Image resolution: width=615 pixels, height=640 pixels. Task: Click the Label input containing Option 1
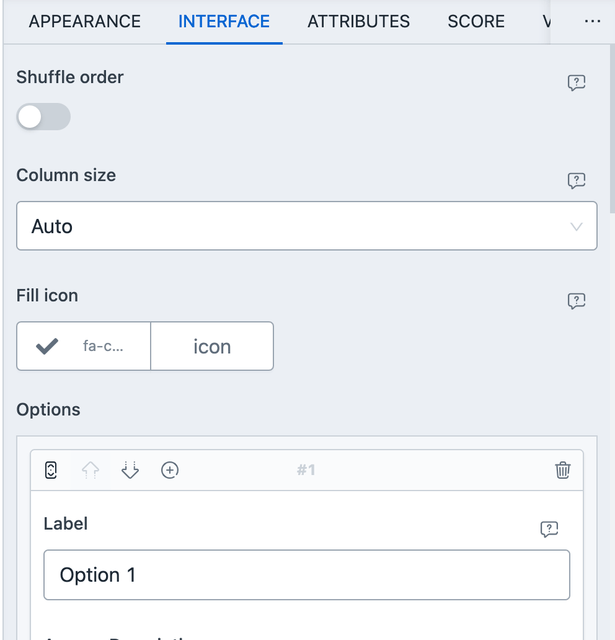click(306, 575)
